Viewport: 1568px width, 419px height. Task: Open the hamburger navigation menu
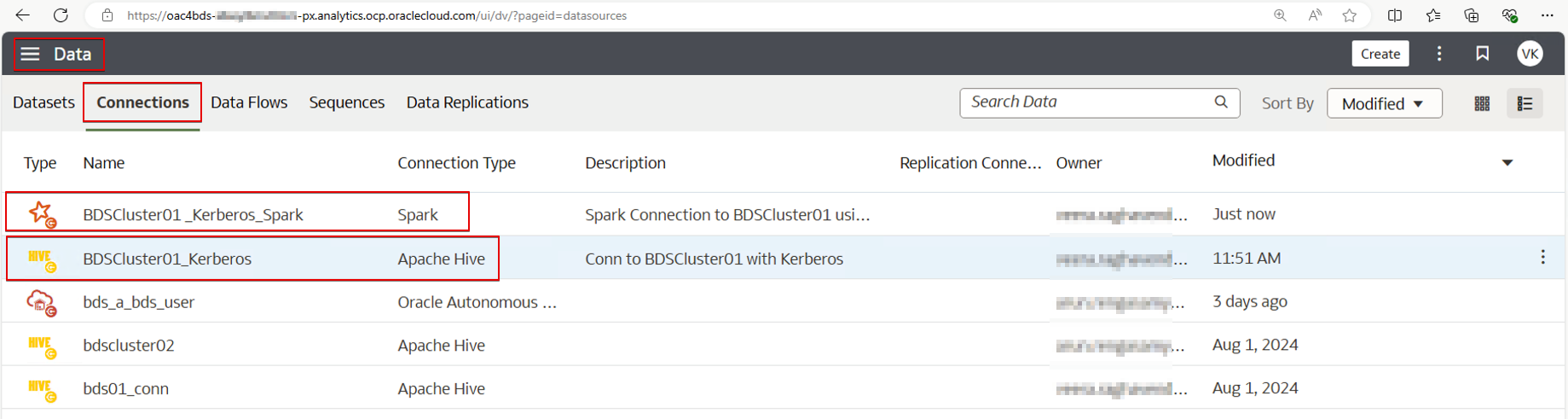coord(30,54)
